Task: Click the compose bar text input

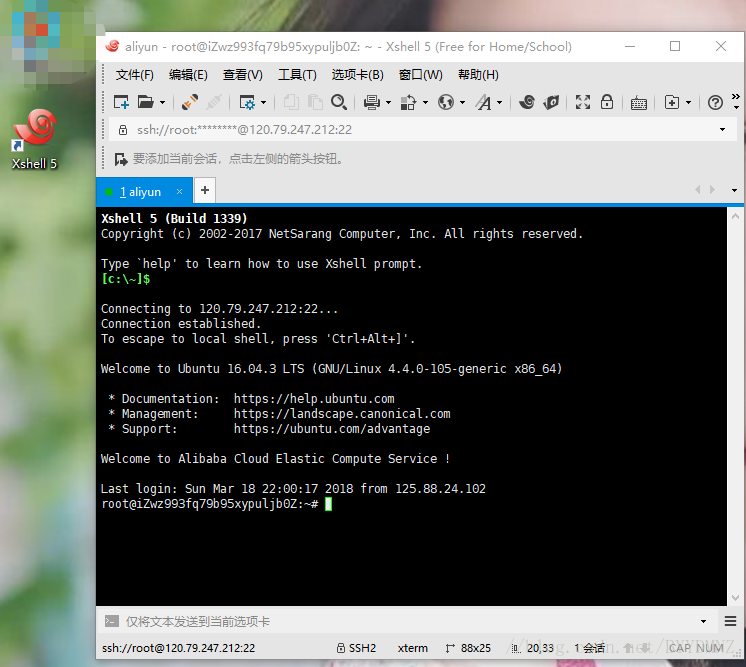Action: coord(409,621)
